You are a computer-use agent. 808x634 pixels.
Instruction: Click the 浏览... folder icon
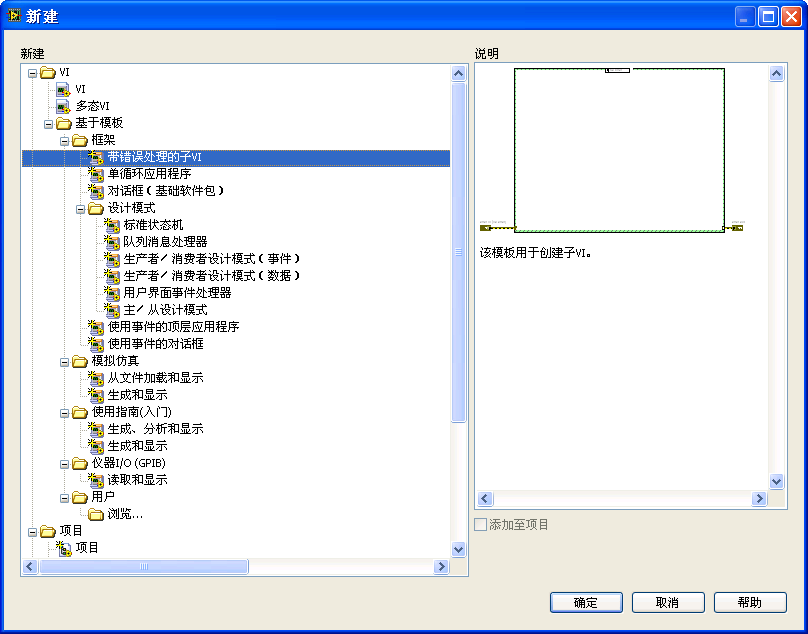click(96, 514)
